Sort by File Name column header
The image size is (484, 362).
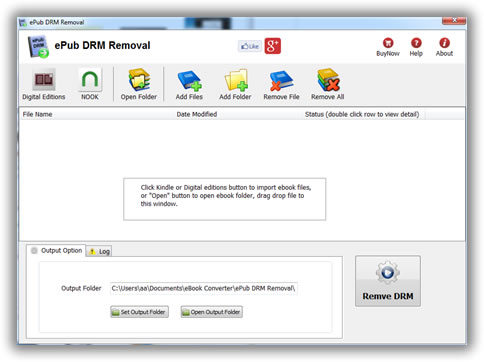[96, 114]
